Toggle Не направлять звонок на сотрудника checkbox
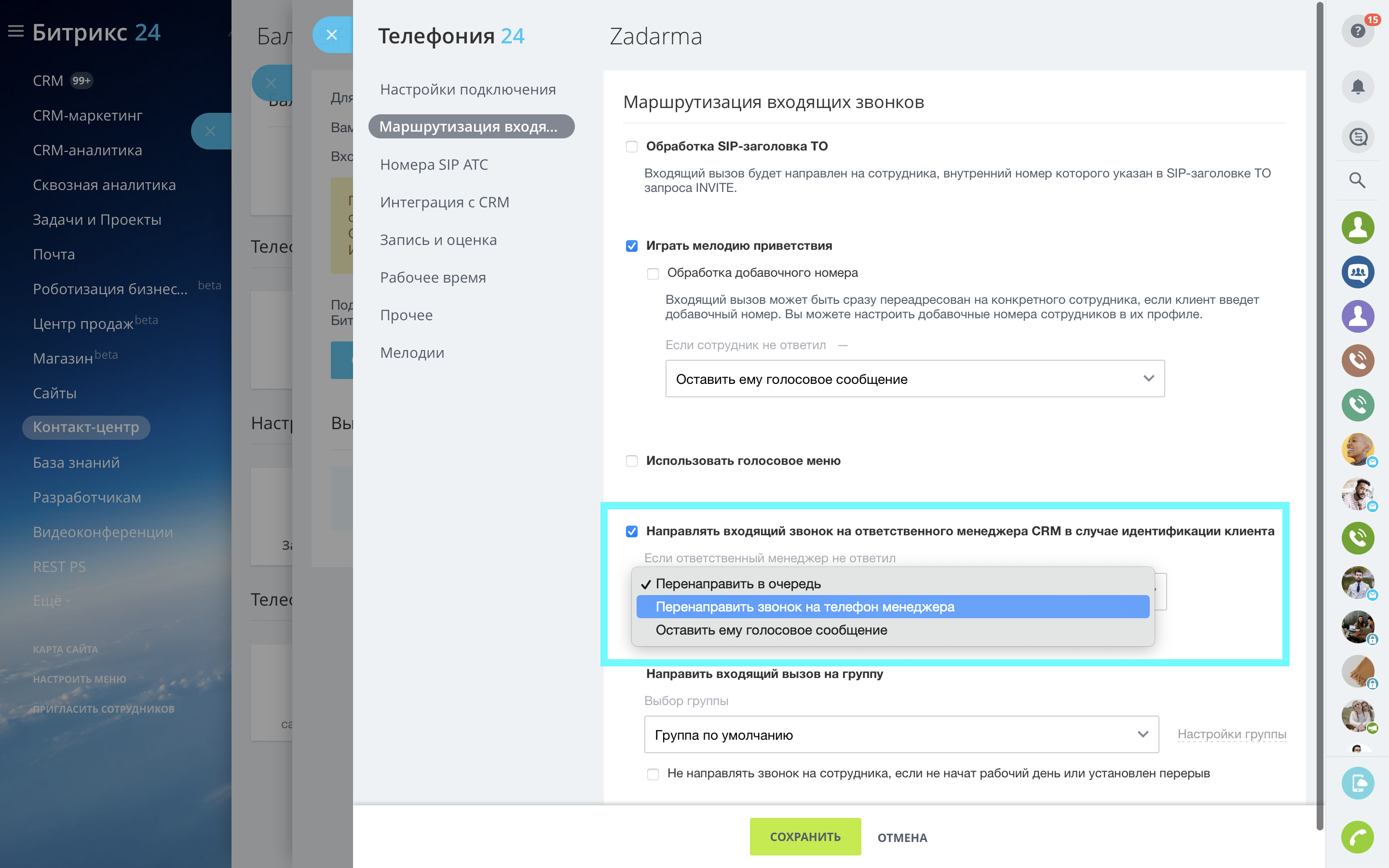Image resolution: width=1389 pixels, height=868 pixels. tap(653, 774)
